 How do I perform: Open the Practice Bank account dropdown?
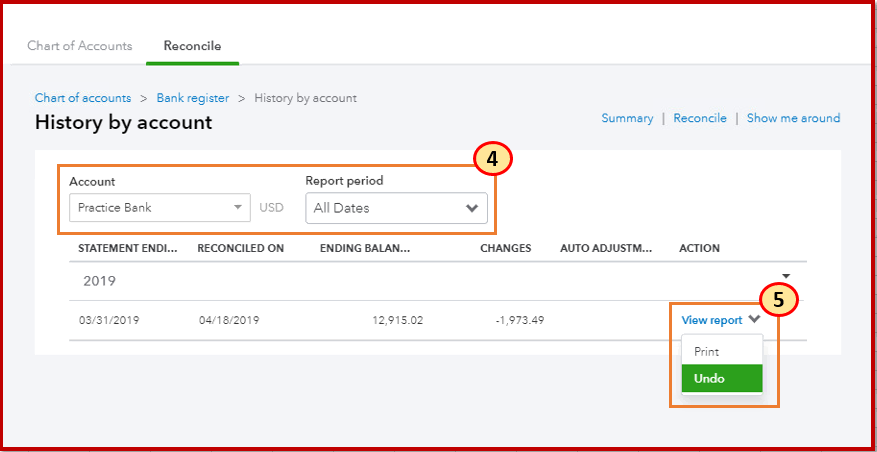click(x=160, y=208)
